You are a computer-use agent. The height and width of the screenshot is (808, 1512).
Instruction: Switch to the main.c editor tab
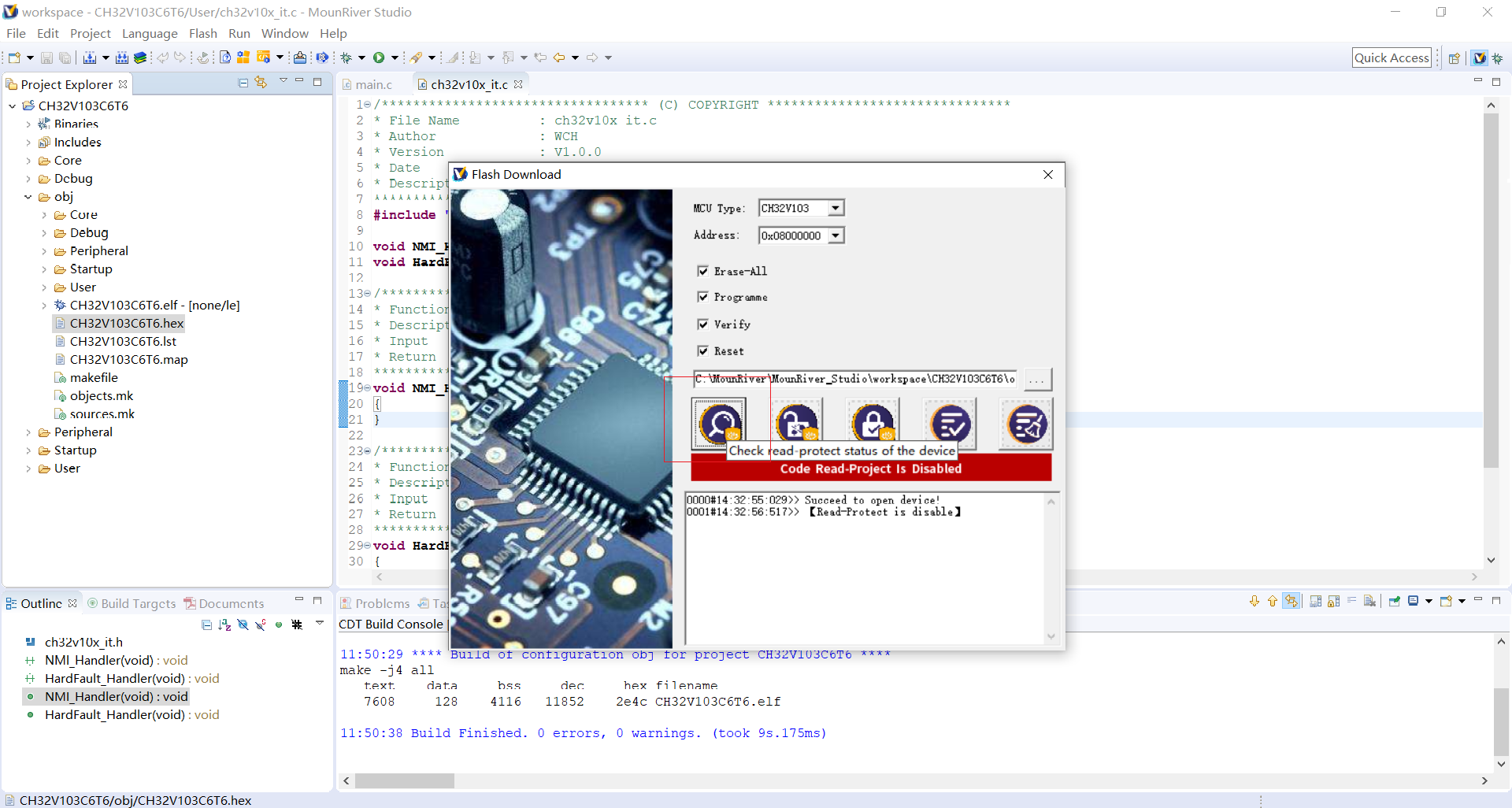(x=372, y=84)
